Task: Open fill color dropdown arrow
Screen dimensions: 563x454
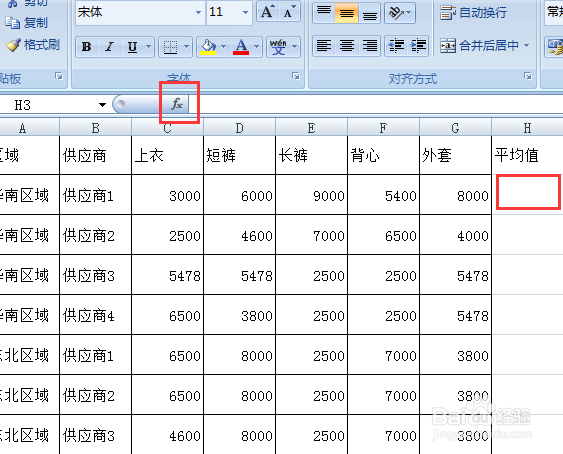Action: (223, 47)
